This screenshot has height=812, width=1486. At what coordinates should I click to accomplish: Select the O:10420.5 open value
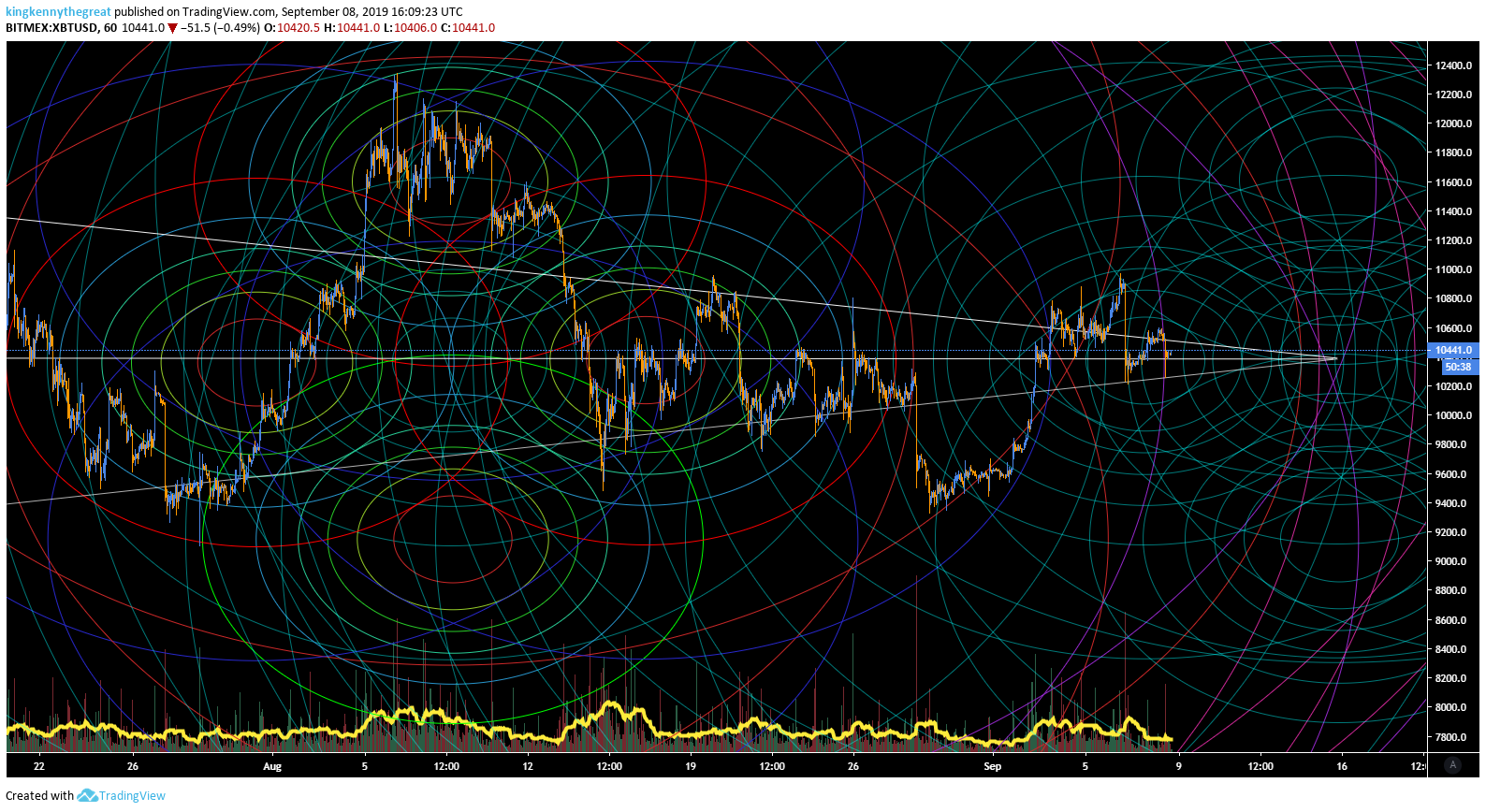click(292, 28)
